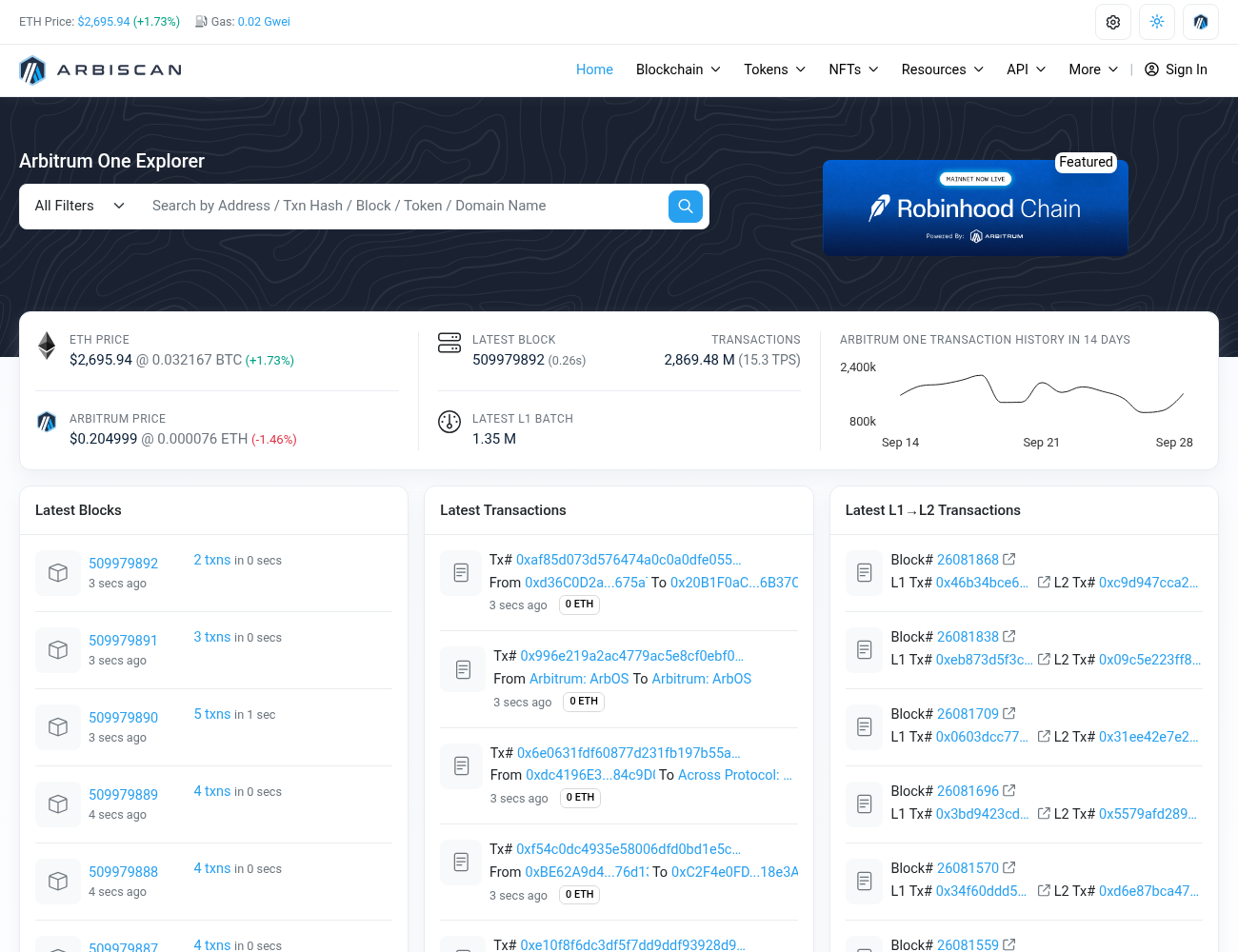Open latest block 509979892 stat link
The image size is (1238, 952).
click(509, 360)
